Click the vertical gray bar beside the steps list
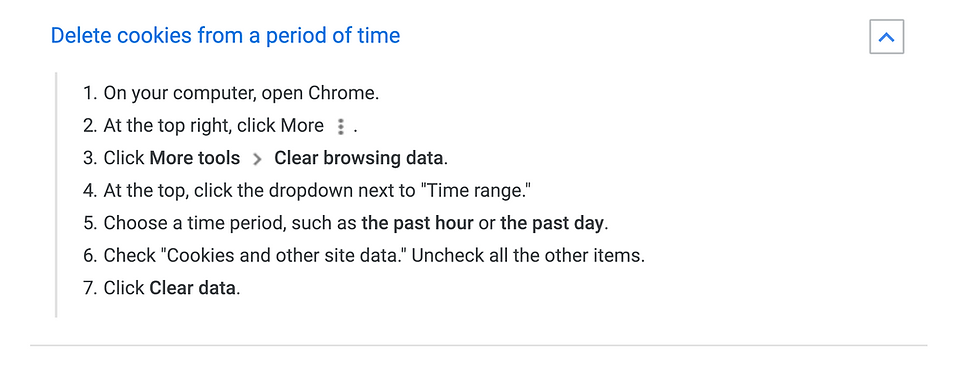This screenshot has height=365, width=980. pyautogui.click(x=56, y=194)
